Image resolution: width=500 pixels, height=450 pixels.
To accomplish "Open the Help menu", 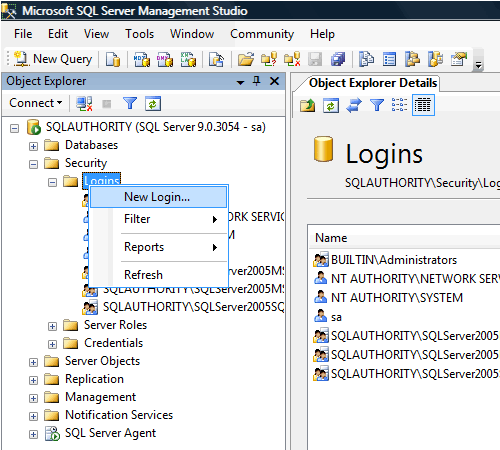I will tap(322, 34).
